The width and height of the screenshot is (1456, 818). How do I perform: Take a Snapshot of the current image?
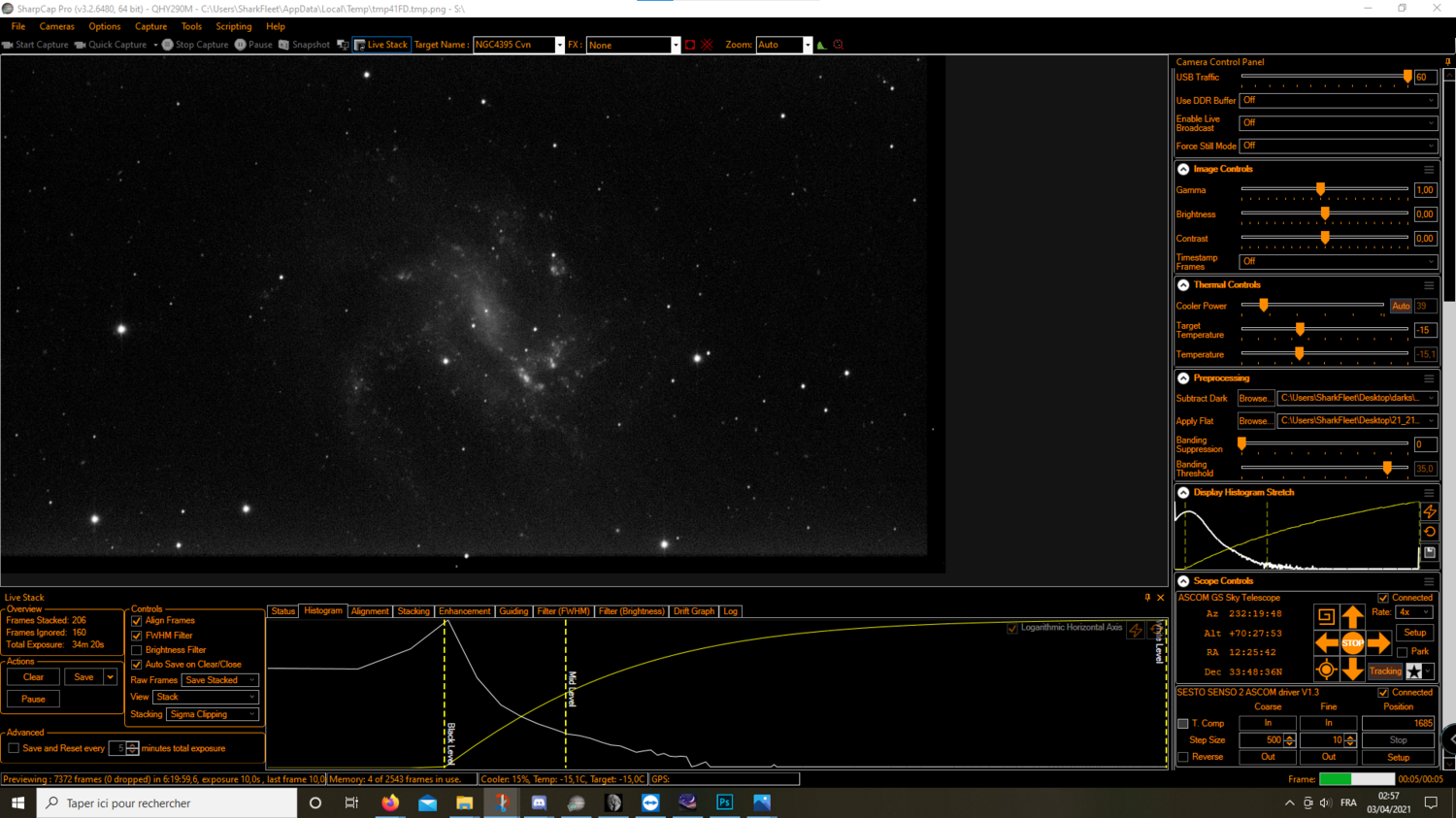point(304,45)
